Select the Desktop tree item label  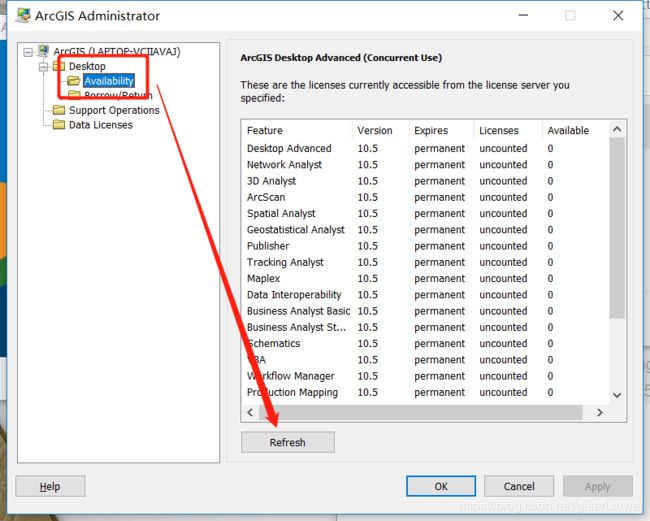87,66
